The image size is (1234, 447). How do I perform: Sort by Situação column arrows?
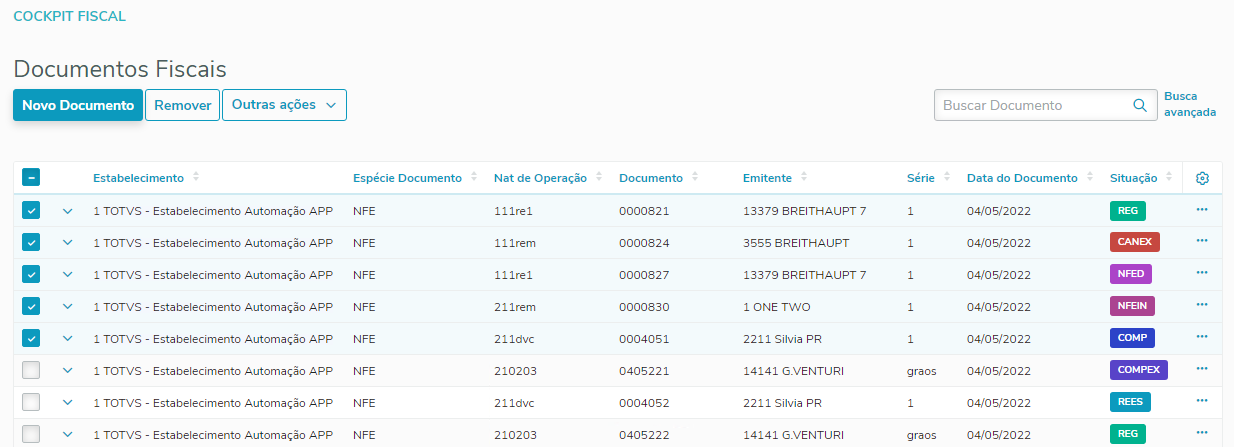tap(1170, 178)
